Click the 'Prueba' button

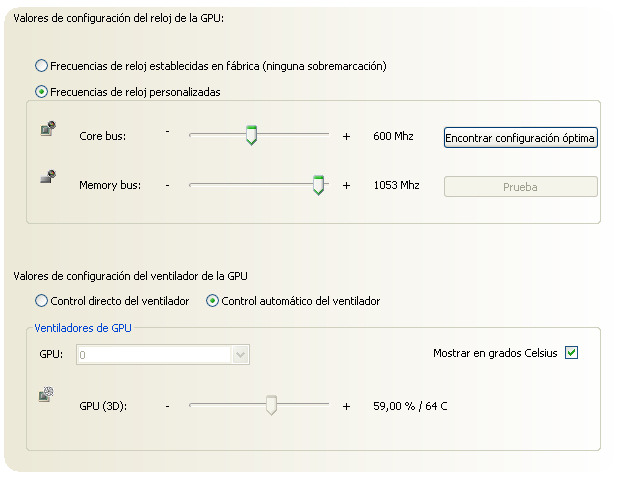(x=520, y=187)
